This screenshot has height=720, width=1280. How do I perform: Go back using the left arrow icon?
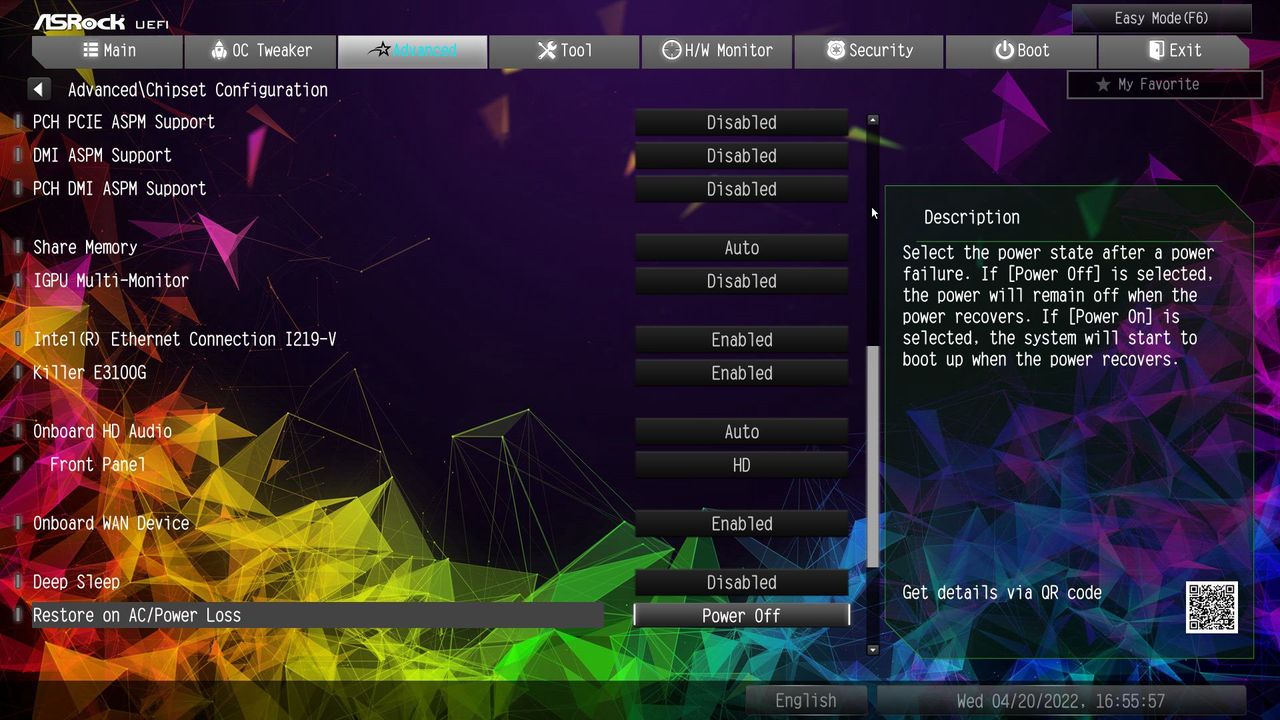coord(38,89)
